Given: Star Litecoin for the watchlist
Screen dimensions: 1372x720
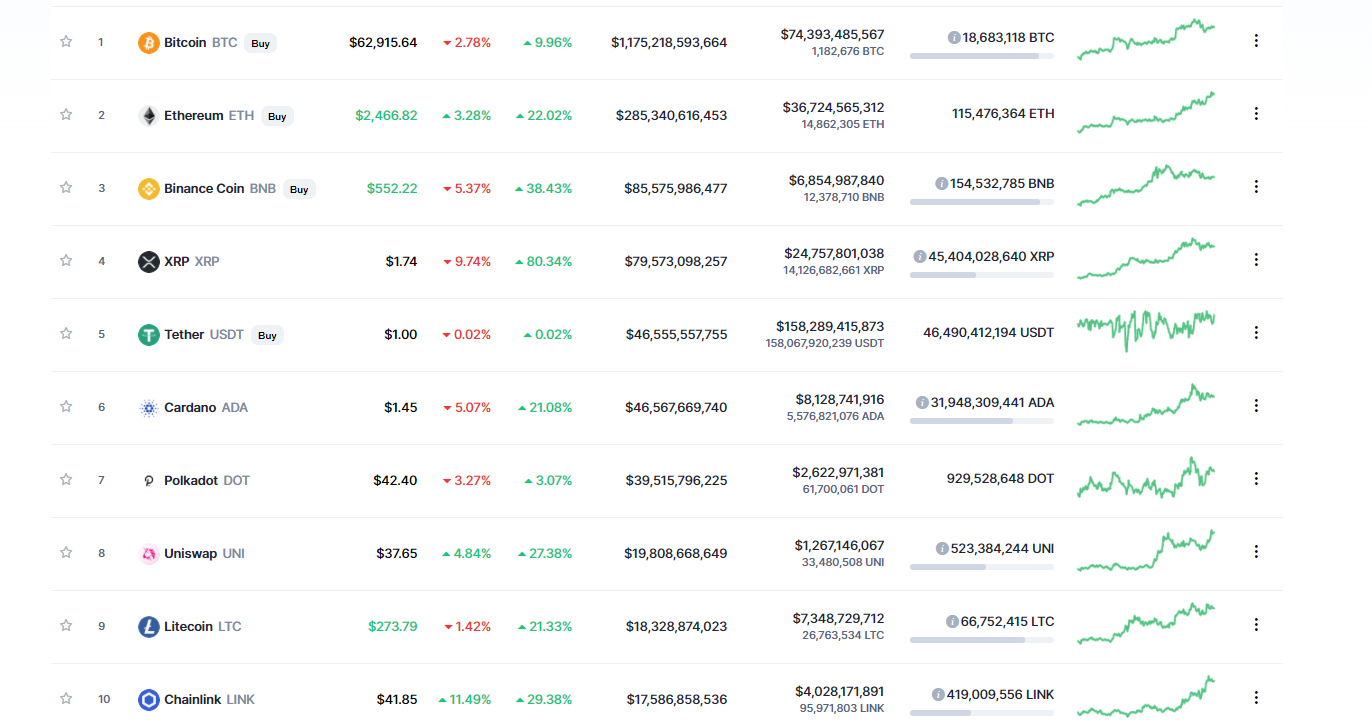Looking at the screenshot, I should pos(66,626).
